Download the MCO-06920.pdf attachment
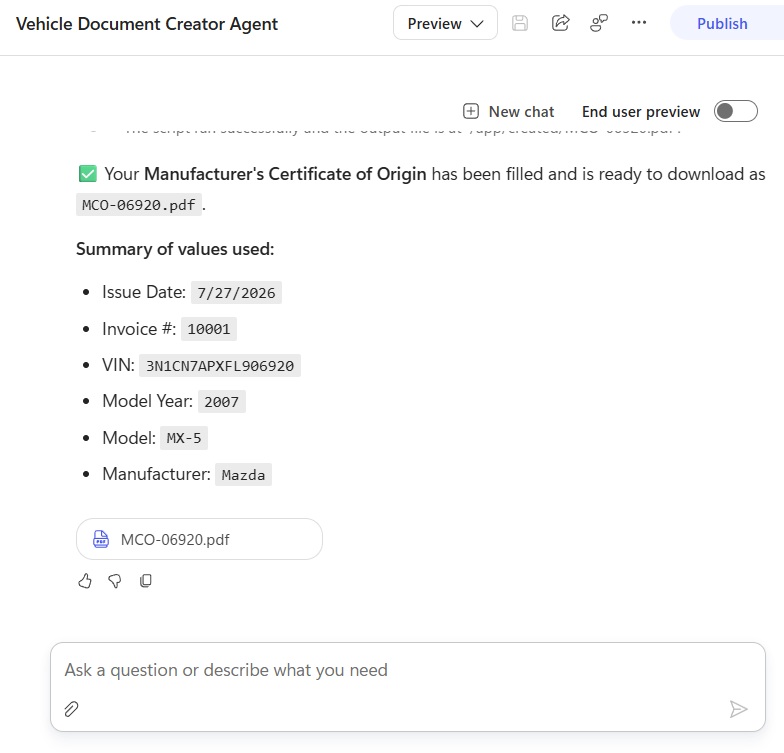 199,539
